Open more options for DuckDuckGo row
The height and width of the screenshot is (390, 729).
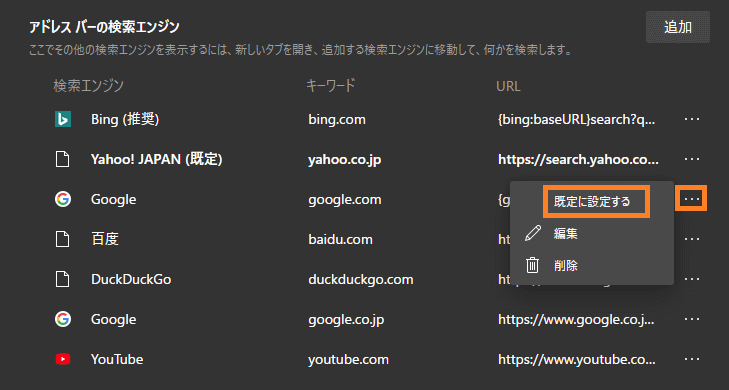click(692, 279)
